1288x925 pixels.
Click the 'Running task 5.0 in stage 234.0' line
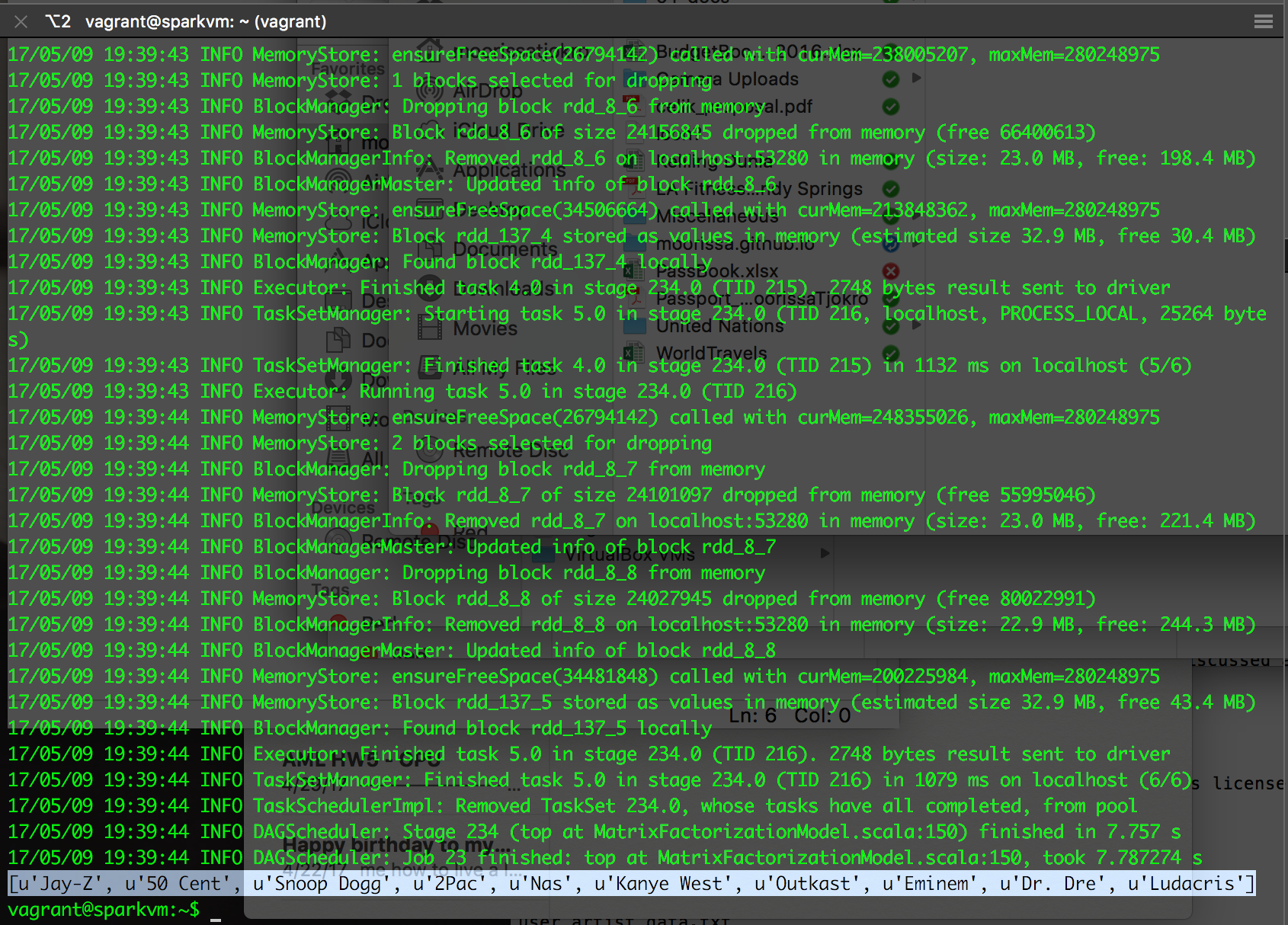[x=402, y=391]
